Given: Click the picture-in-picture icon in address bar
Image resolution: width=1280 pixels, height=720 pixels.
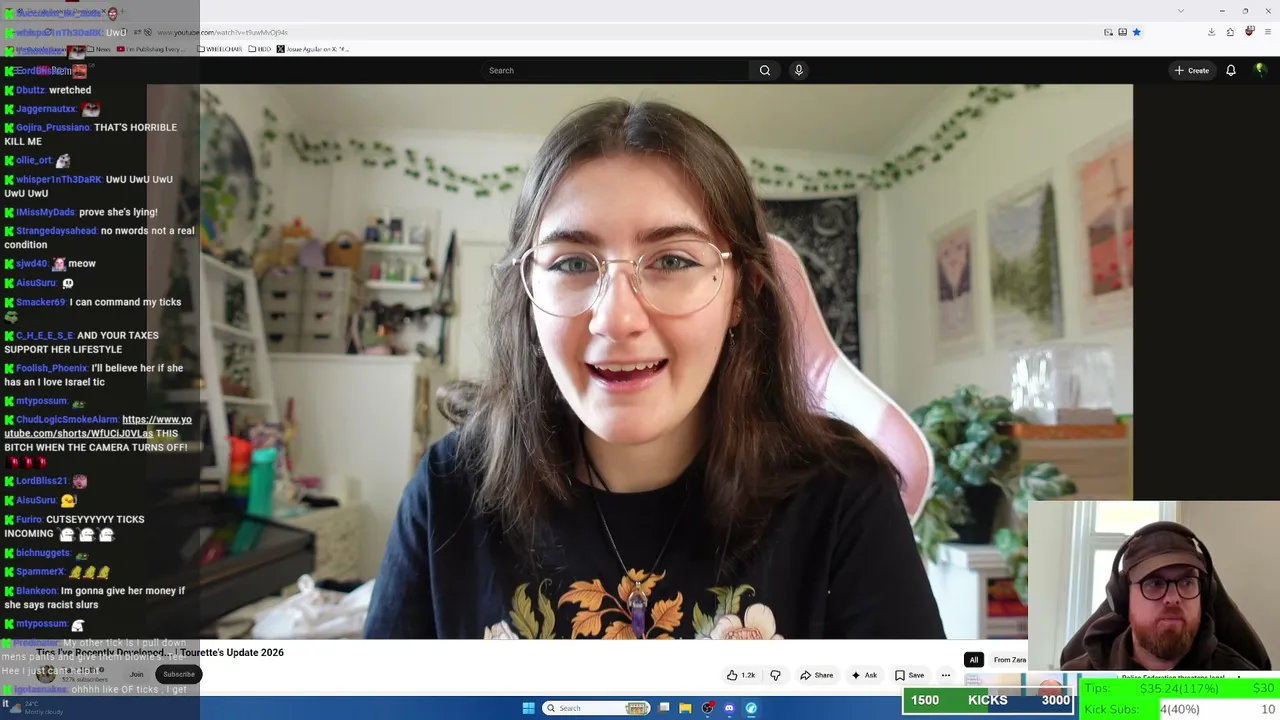Looking at the screenshot, I should click(1108, 32).
